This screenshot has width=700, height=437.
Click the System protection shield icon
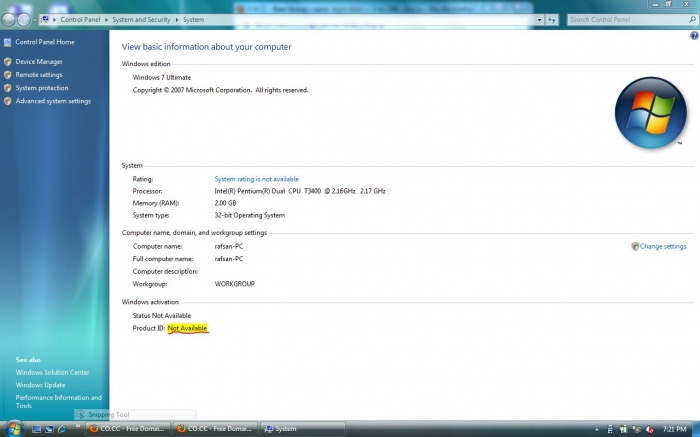tap(8, 88)
